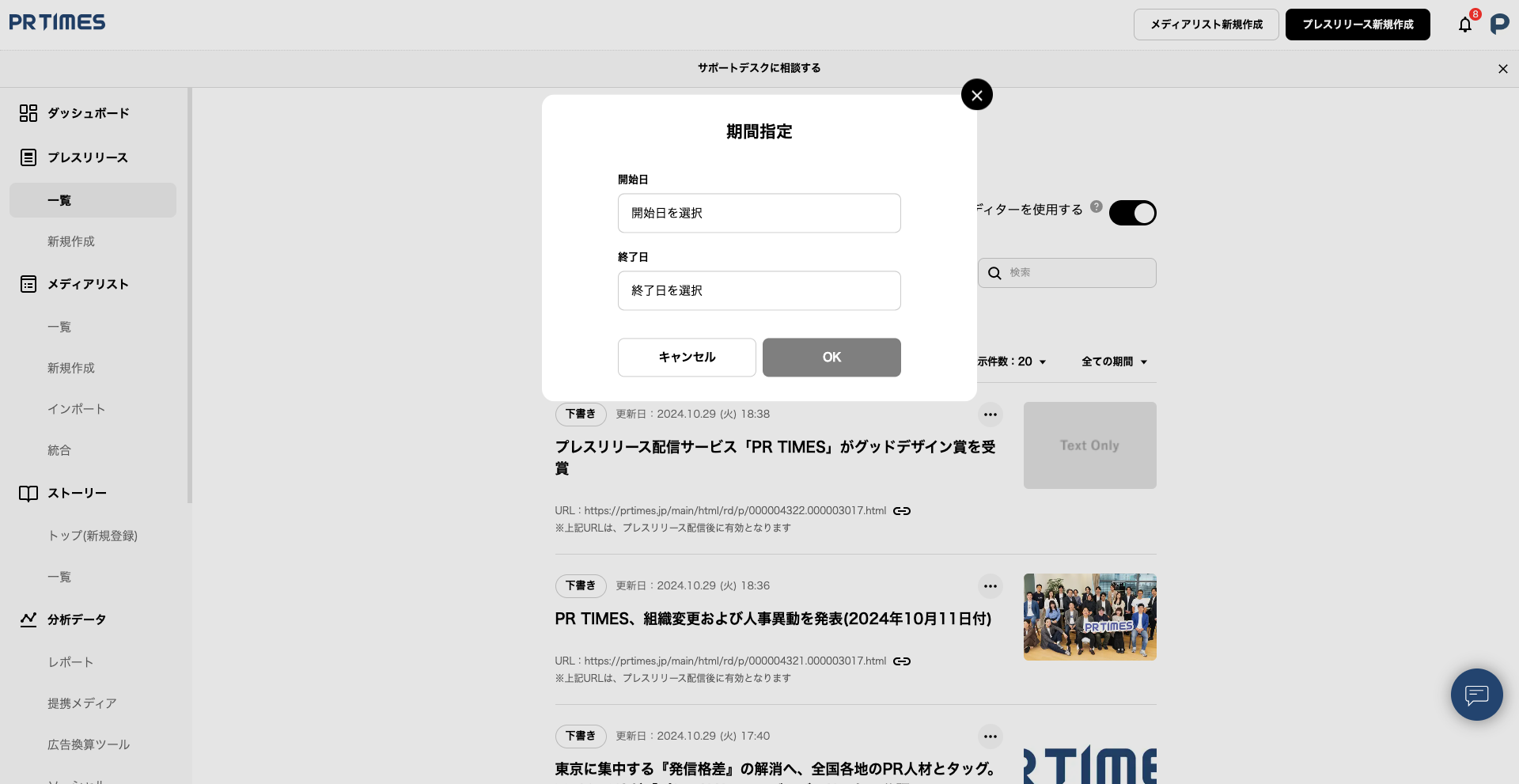Click the 下書き badge dated 18:36
Image resolution: width=1519 pixels, height=784 pixels.
(581, 586)
